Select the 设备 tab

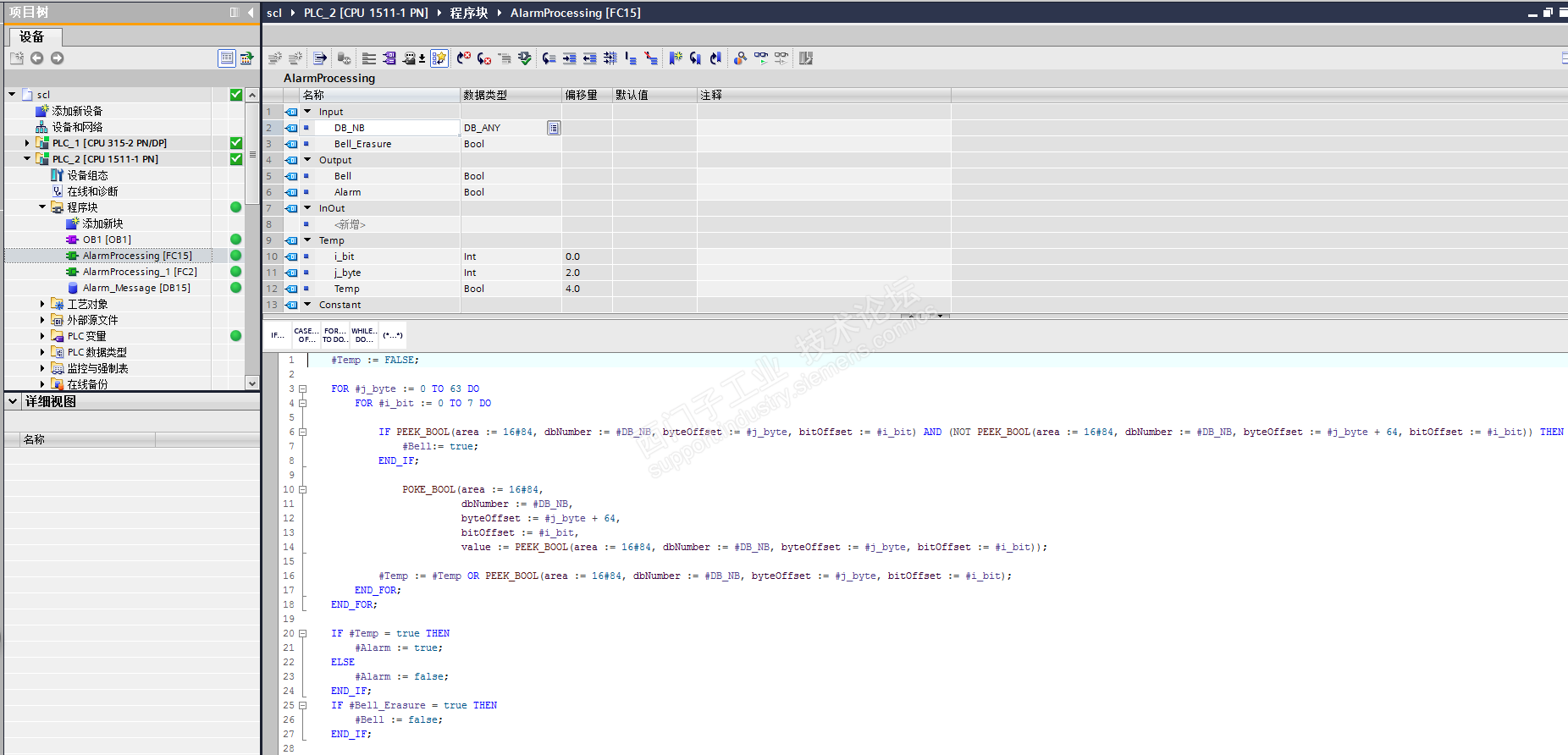(x=32, y=37)
